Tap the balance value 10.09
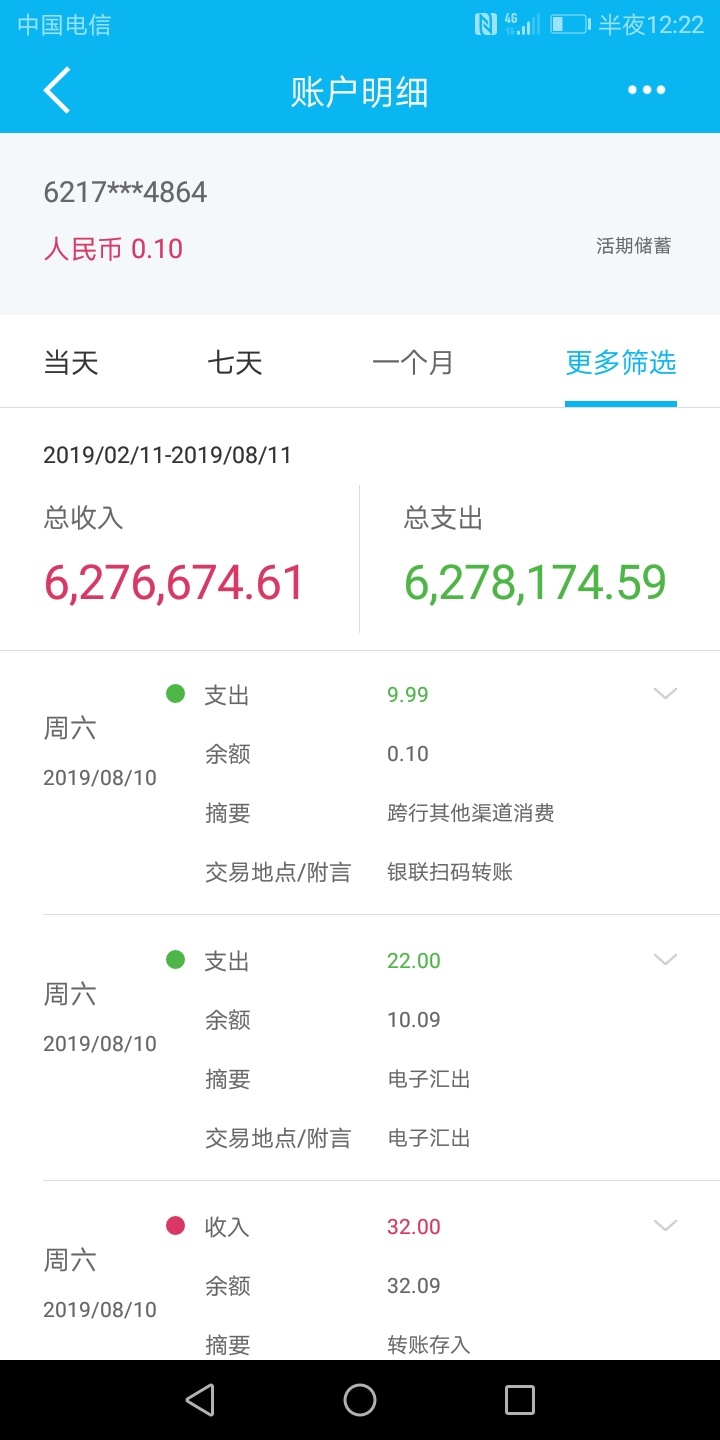 (414, 1020)
